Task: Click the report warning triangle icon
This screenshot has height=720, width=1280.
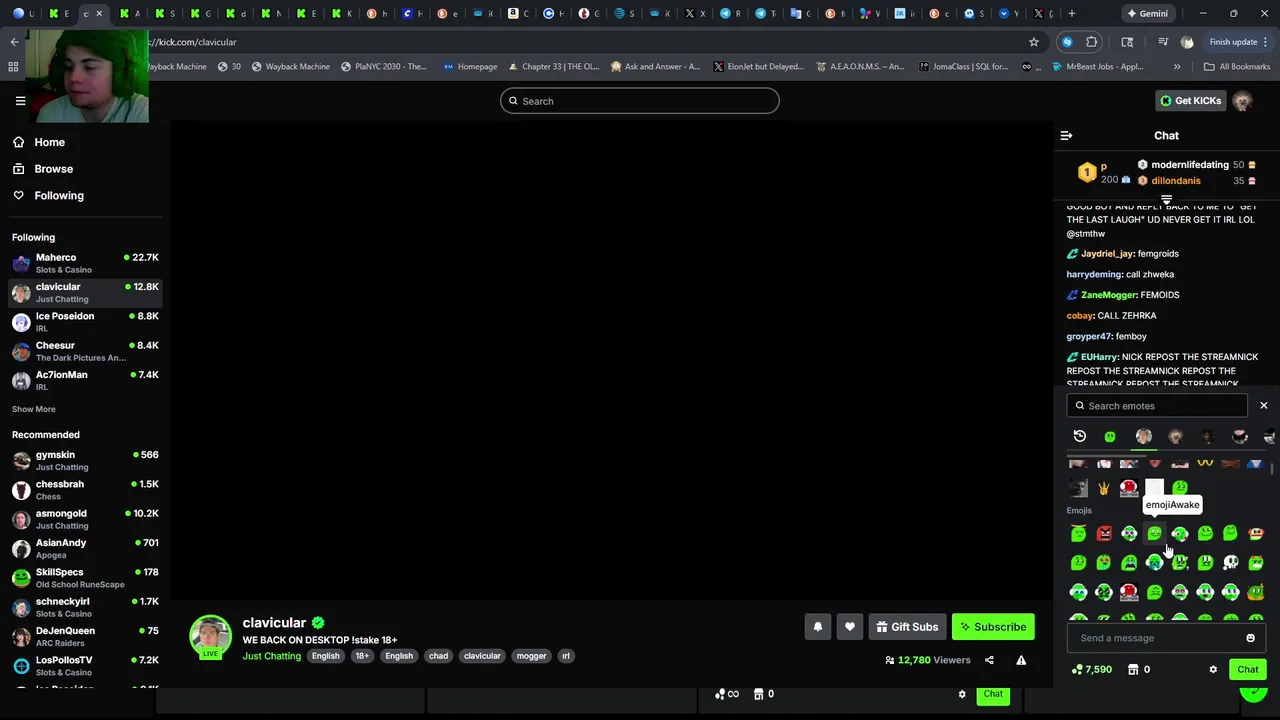Action: pos(1021,660)
